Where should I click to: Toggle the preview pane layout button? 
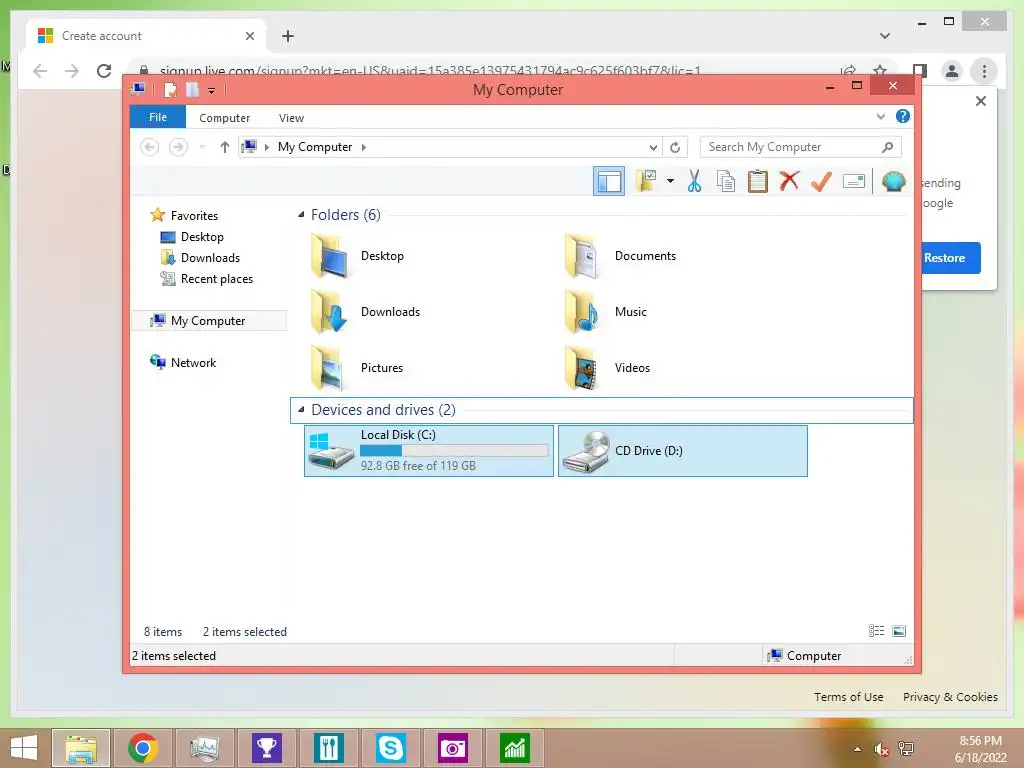[x=609, y=181]
